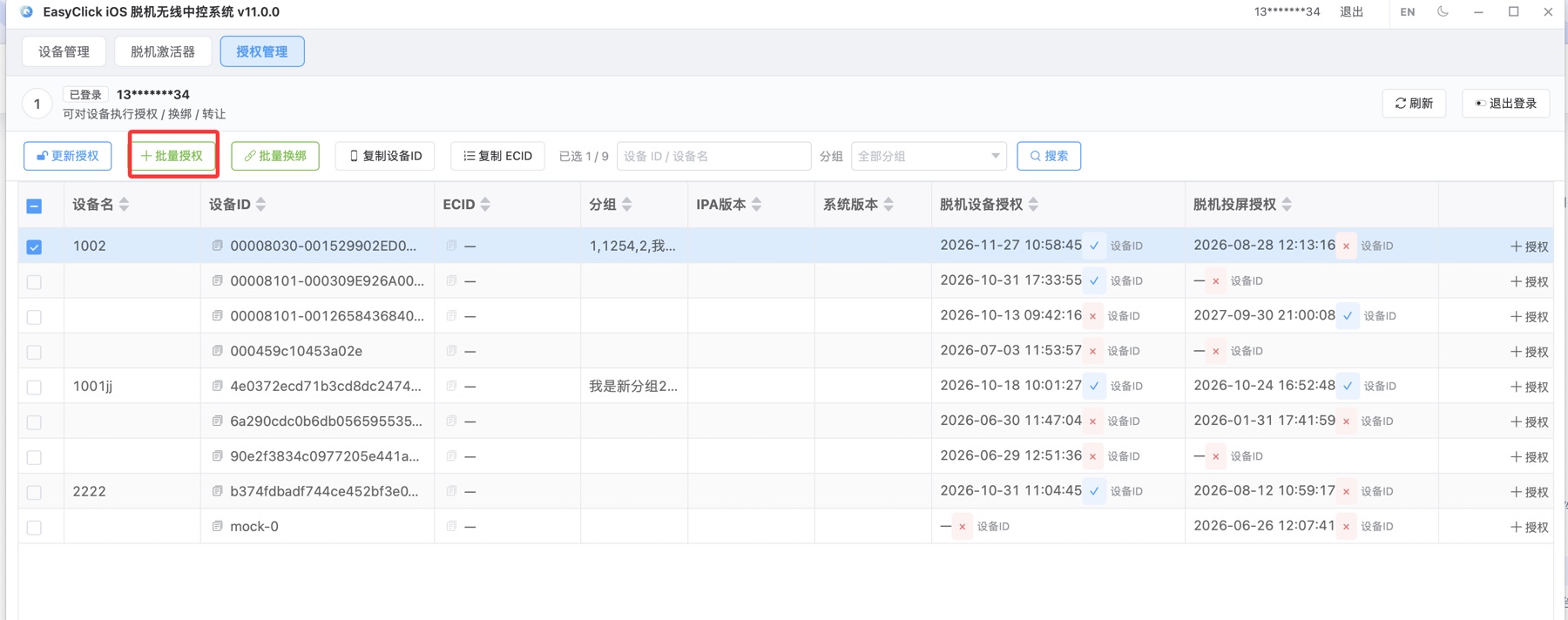Click the 批量授权 button
The image size is (1568, 620).
tap(172, 156)
